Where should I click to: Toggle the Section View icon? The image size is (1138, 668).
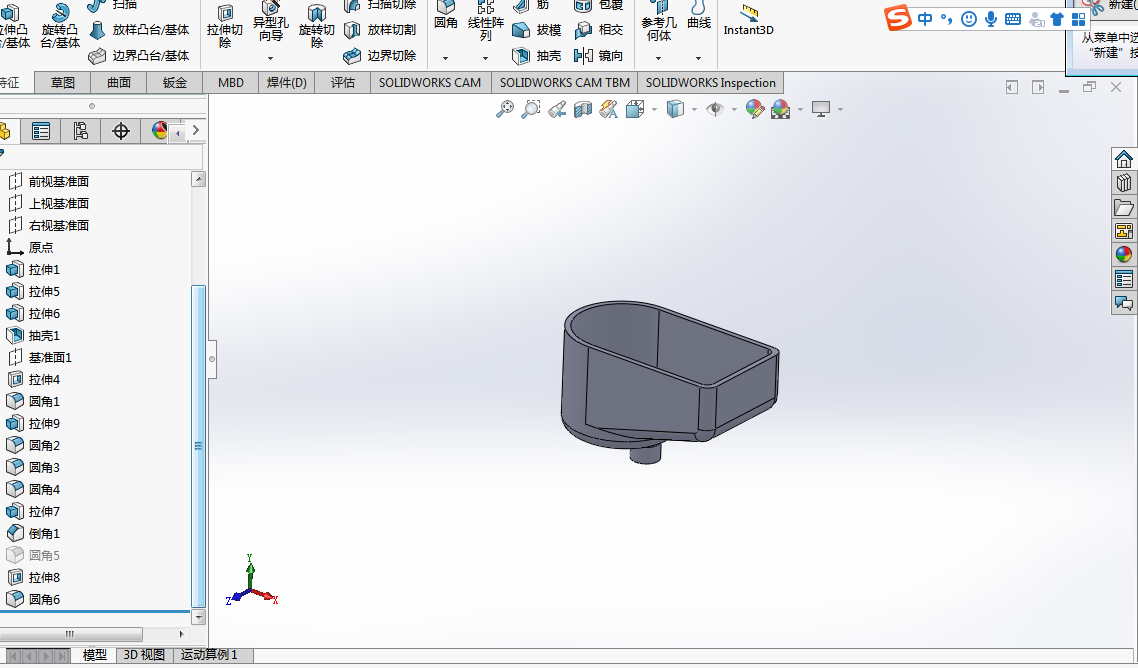(583, 109)
